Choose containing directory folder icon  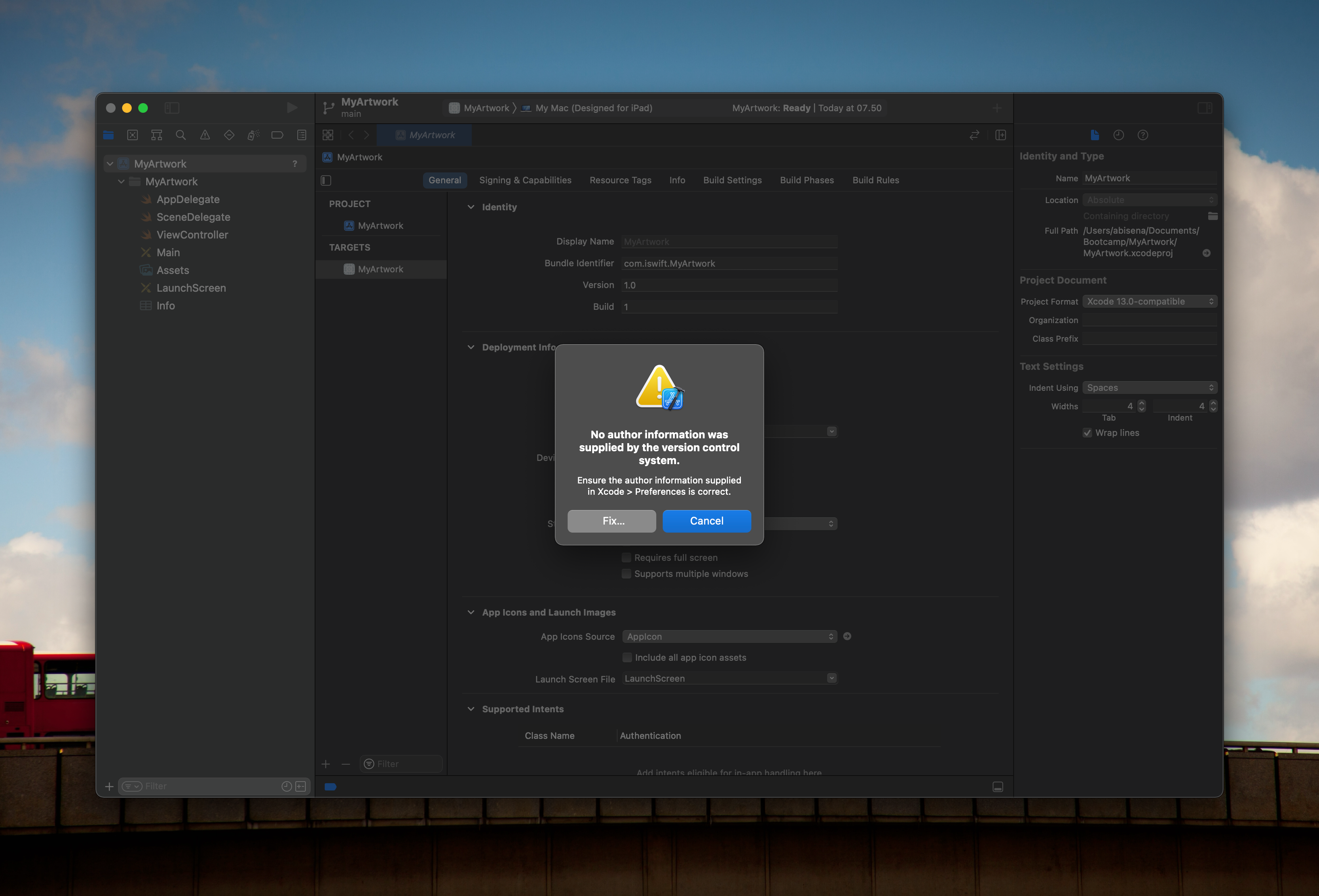coord(1213,216)
